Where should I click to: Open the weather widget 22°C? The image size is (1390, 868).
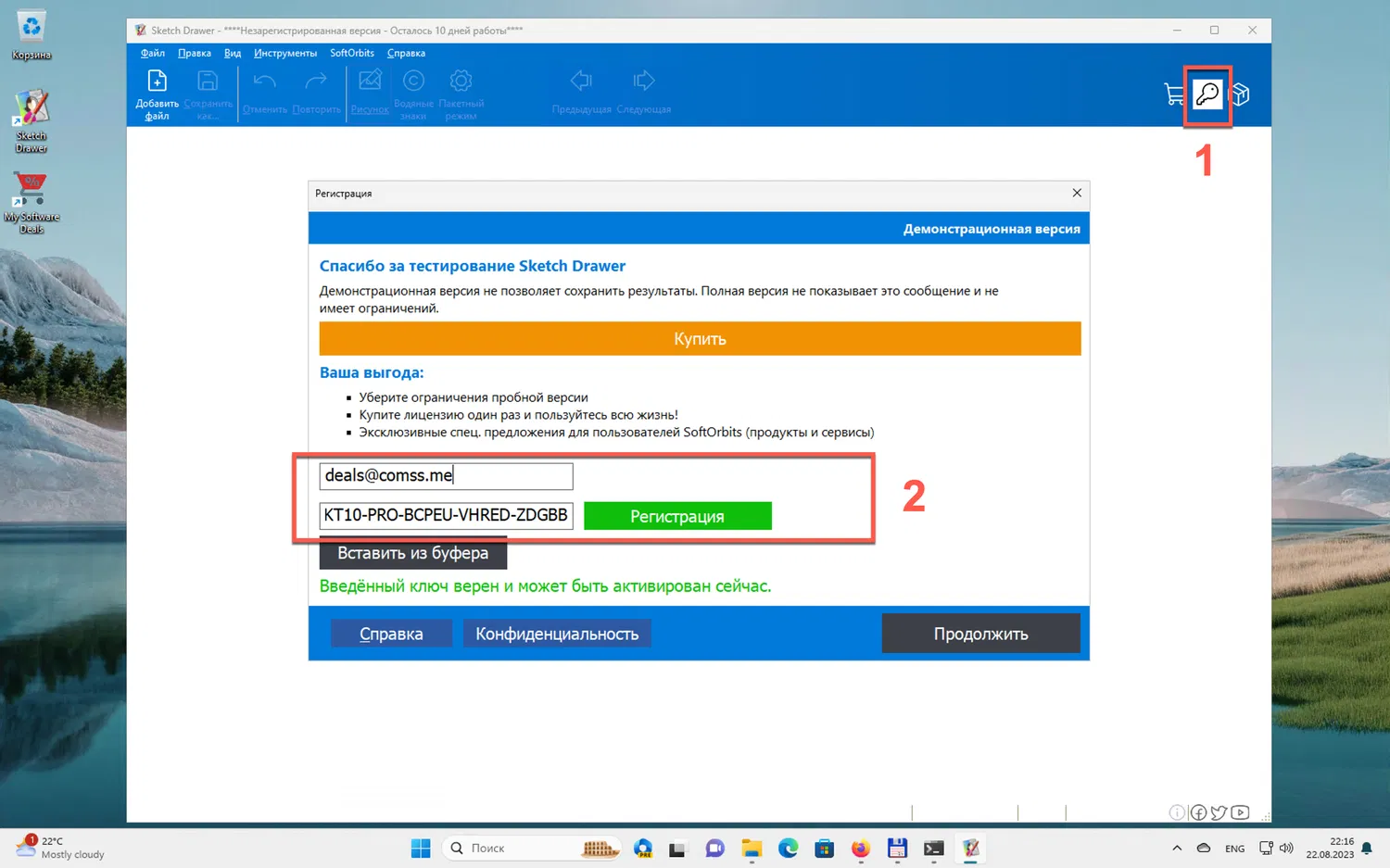click(61, 848)
